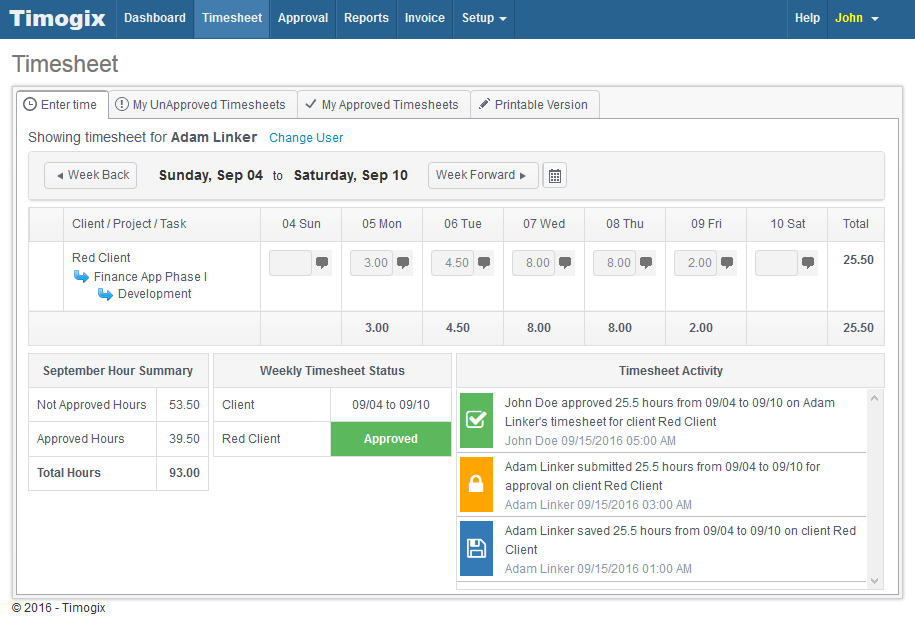915x623 pixels.
Task: Expand the John user menu
Action: coord(856,18)
